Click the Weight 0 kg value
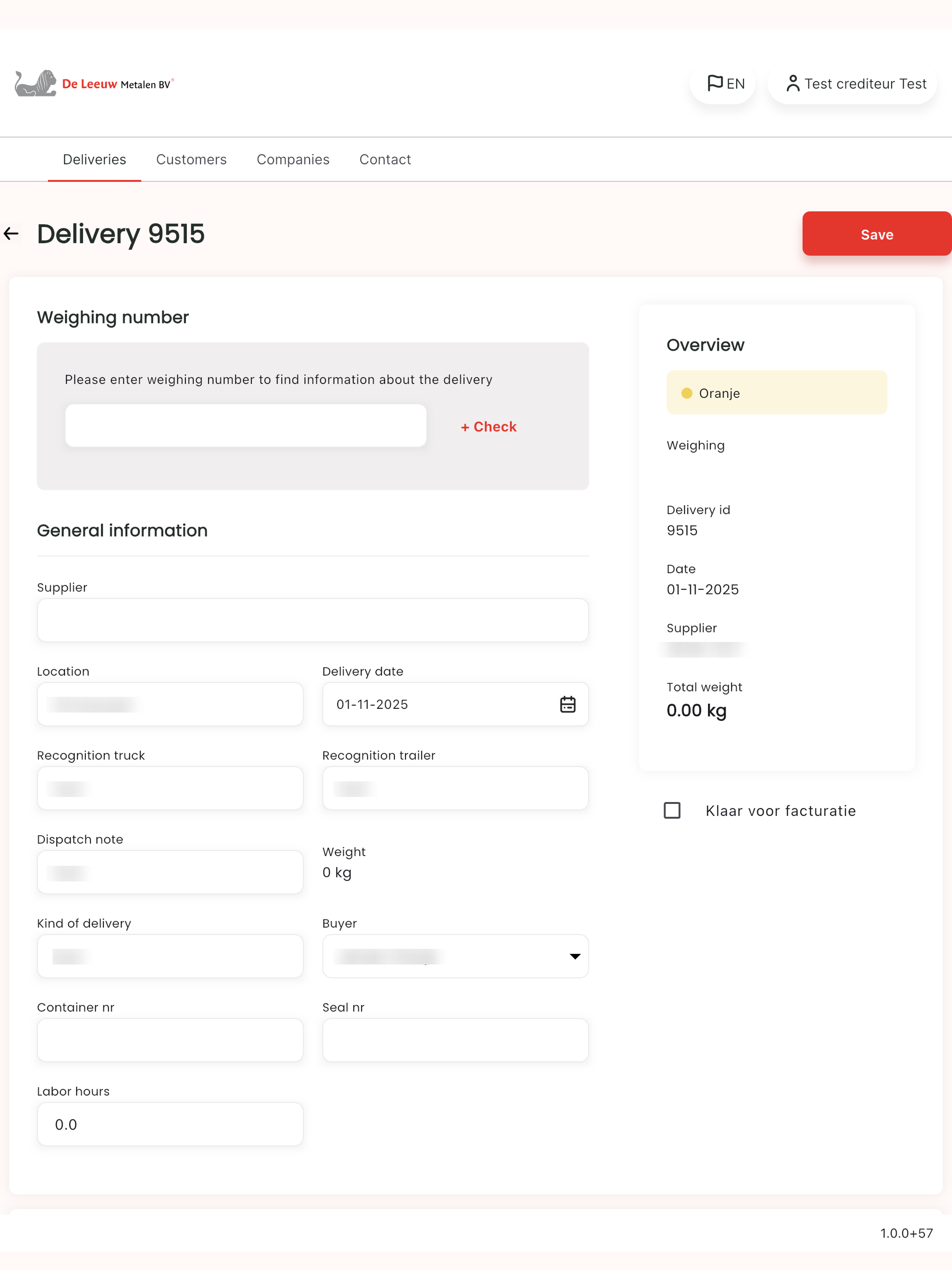 (337, 873)
